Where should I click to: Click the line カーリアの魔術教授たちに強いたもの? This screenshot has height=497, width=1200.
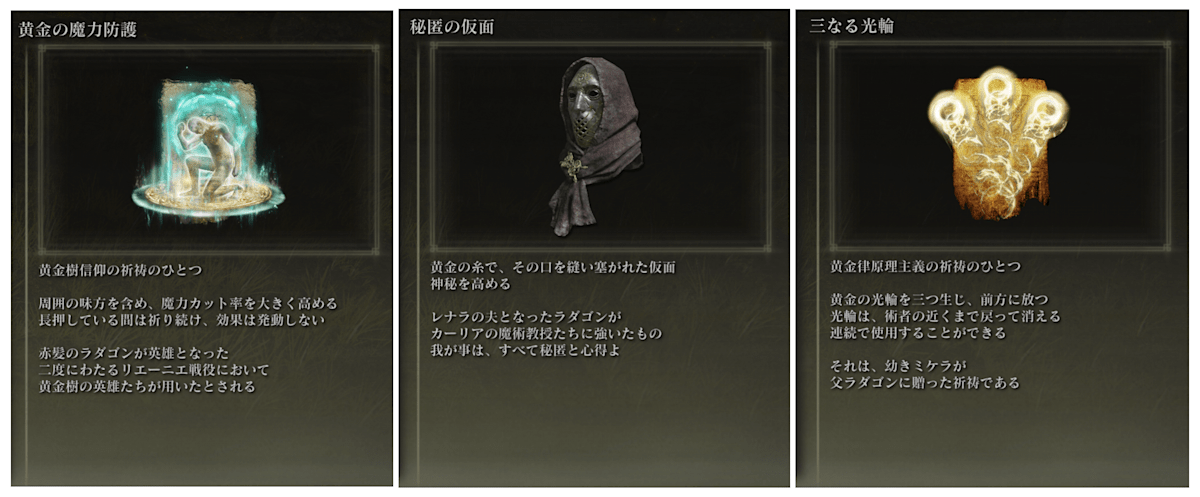[546, 333]
